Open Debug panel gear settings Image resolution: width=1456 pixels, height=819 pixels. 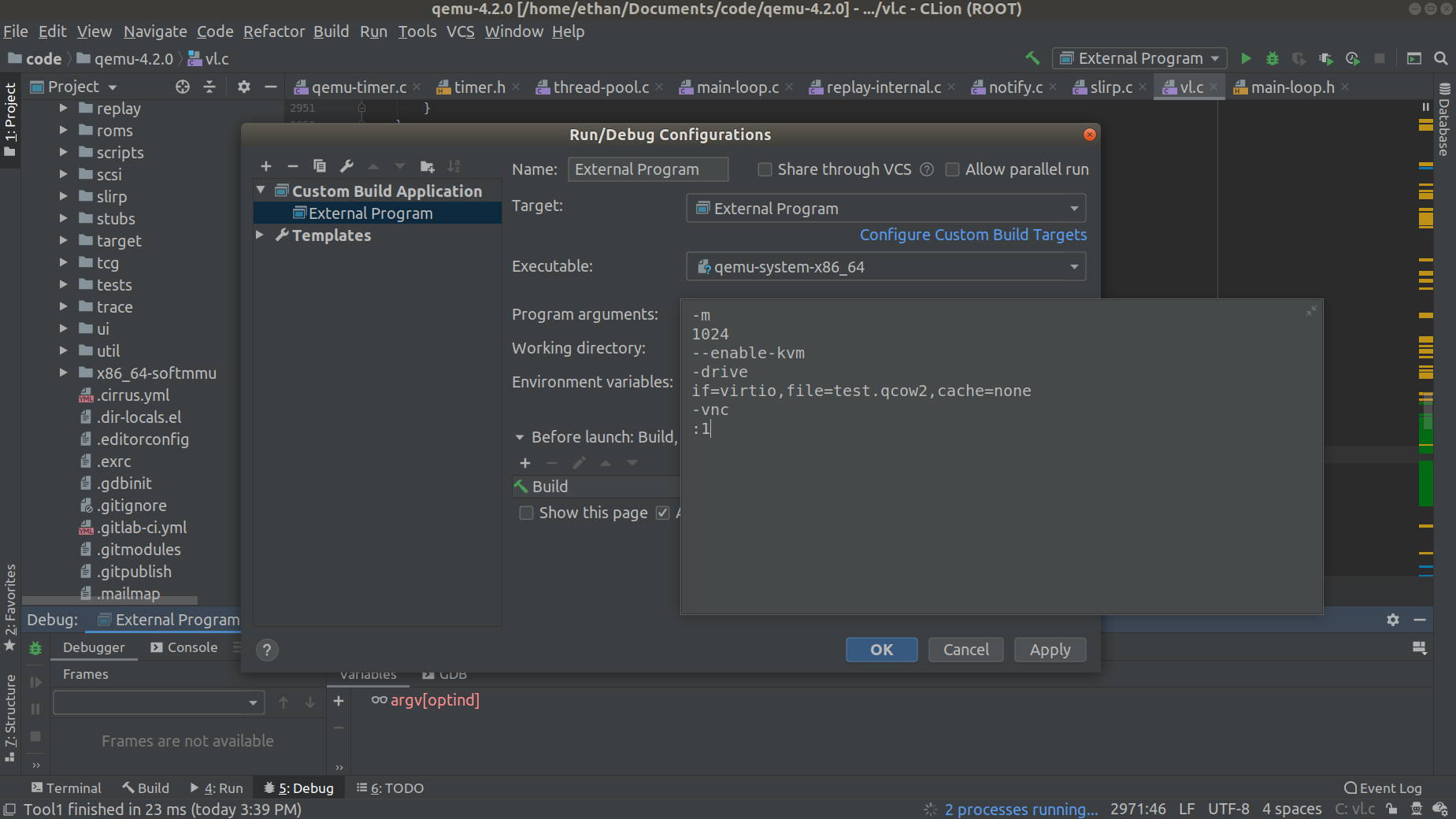[x=1393, y=620]
